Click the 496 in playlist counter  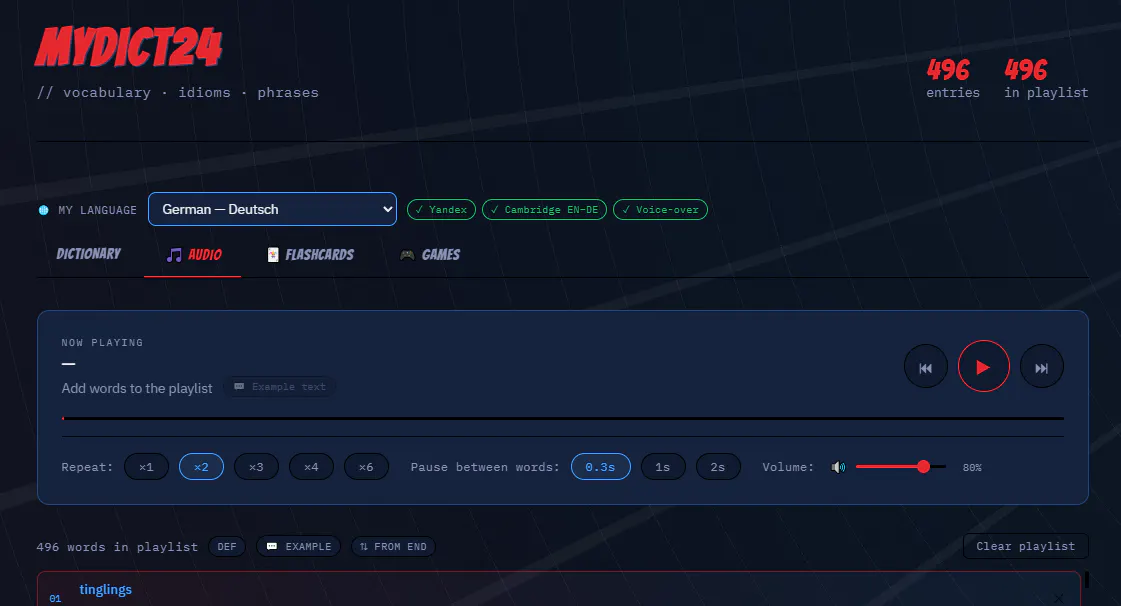[1046, 78]
